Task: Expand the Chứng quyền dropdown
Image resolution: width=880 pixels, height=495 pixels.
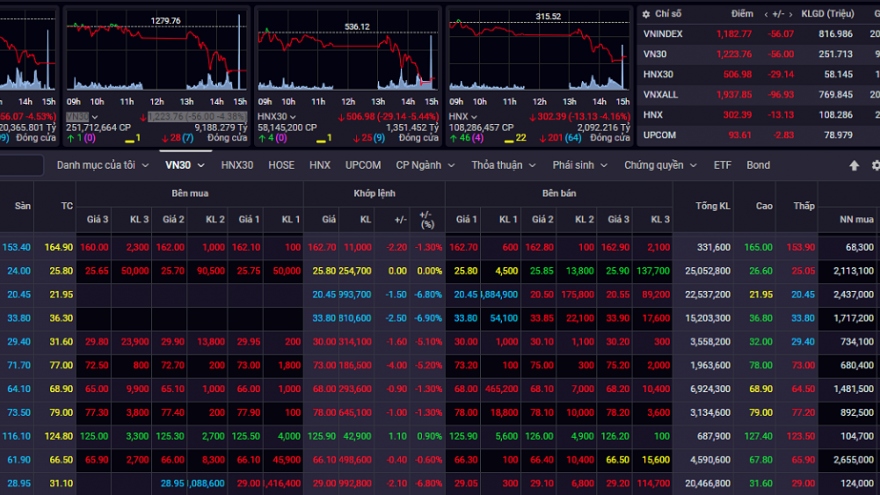Action: tap(661, 165)
